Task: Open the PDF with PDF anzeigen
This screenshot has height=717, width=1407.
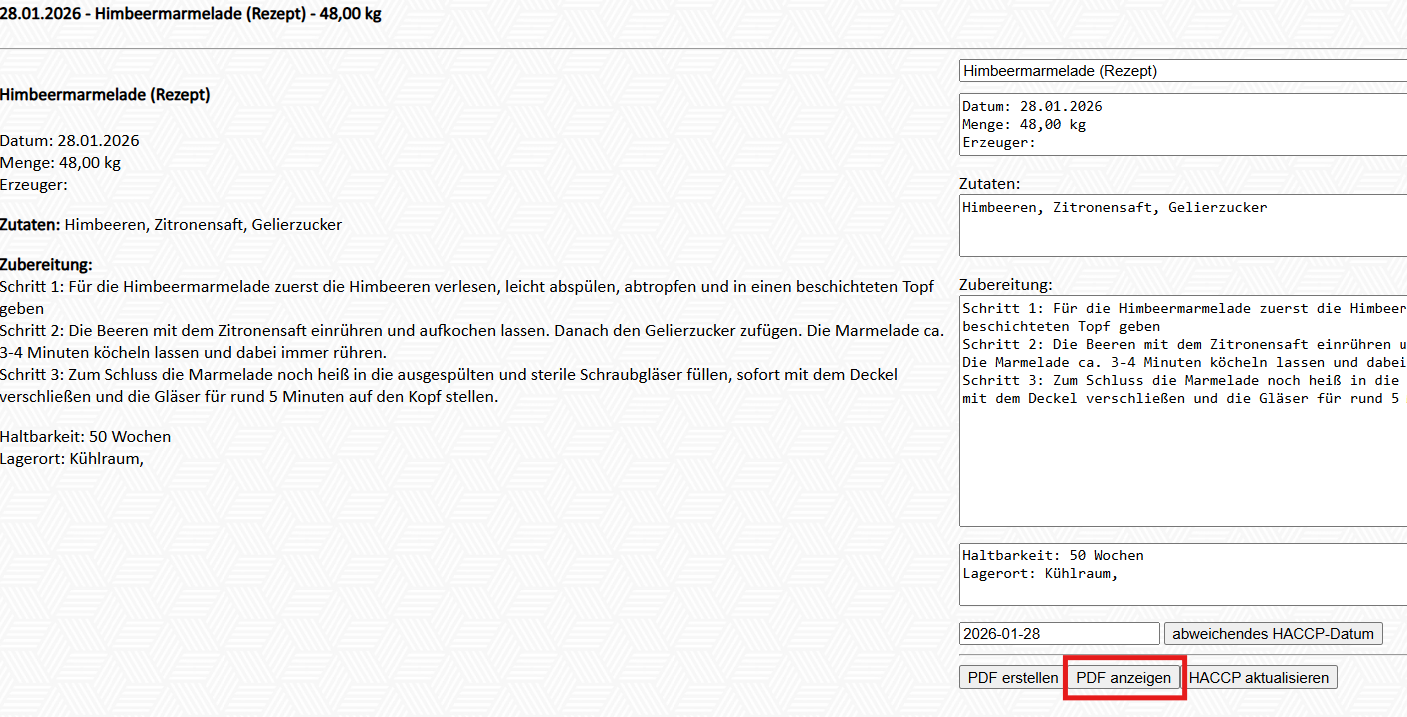Action: [x=1123, y=678]
